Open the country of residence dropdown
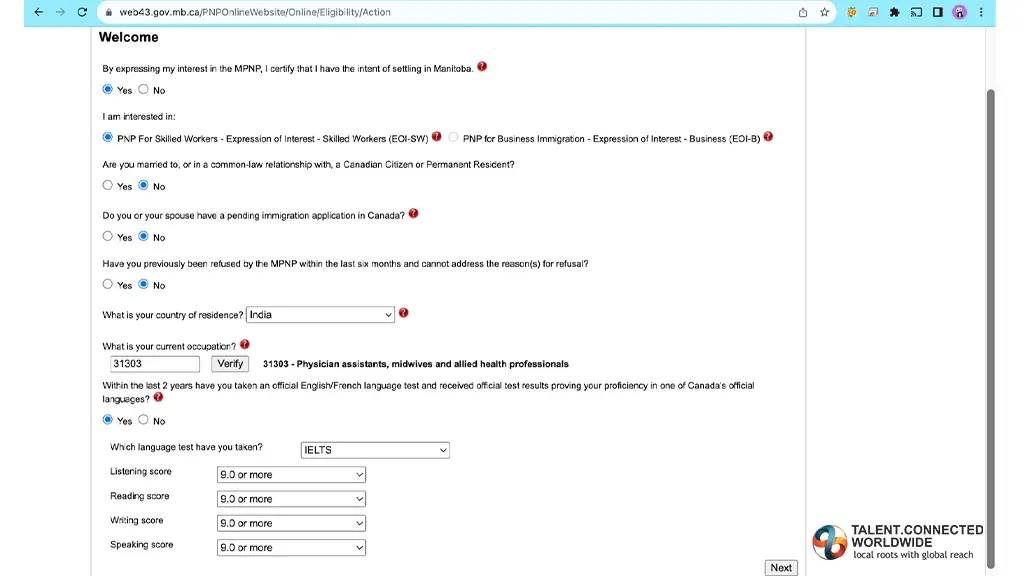Image resolution: width=1024 pixels, height=576 pixels. tap(320, 314)
